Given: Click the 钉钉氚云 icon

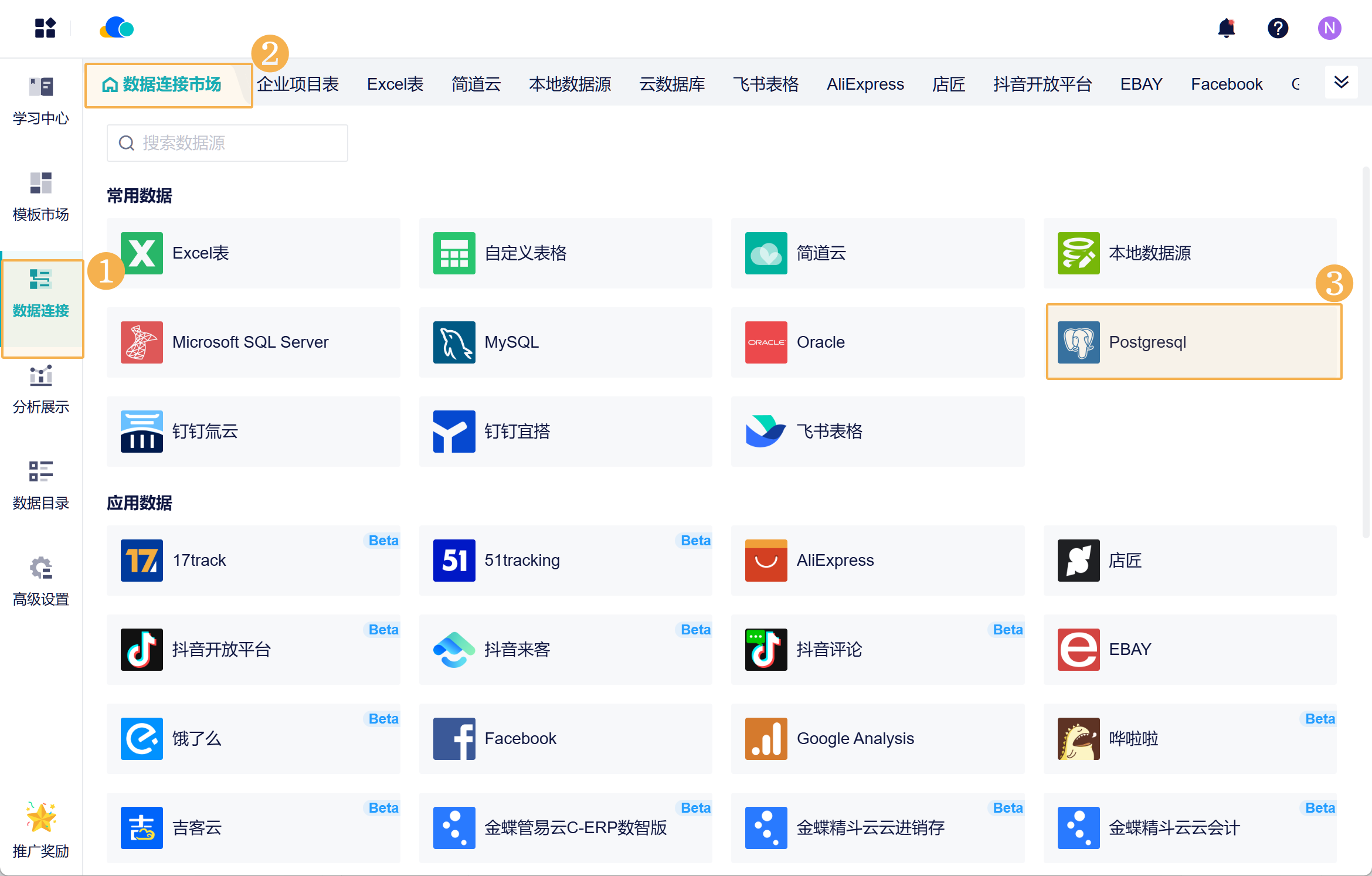Looking at the screenshot, I should pyautogui.click(x=142, y=432).
